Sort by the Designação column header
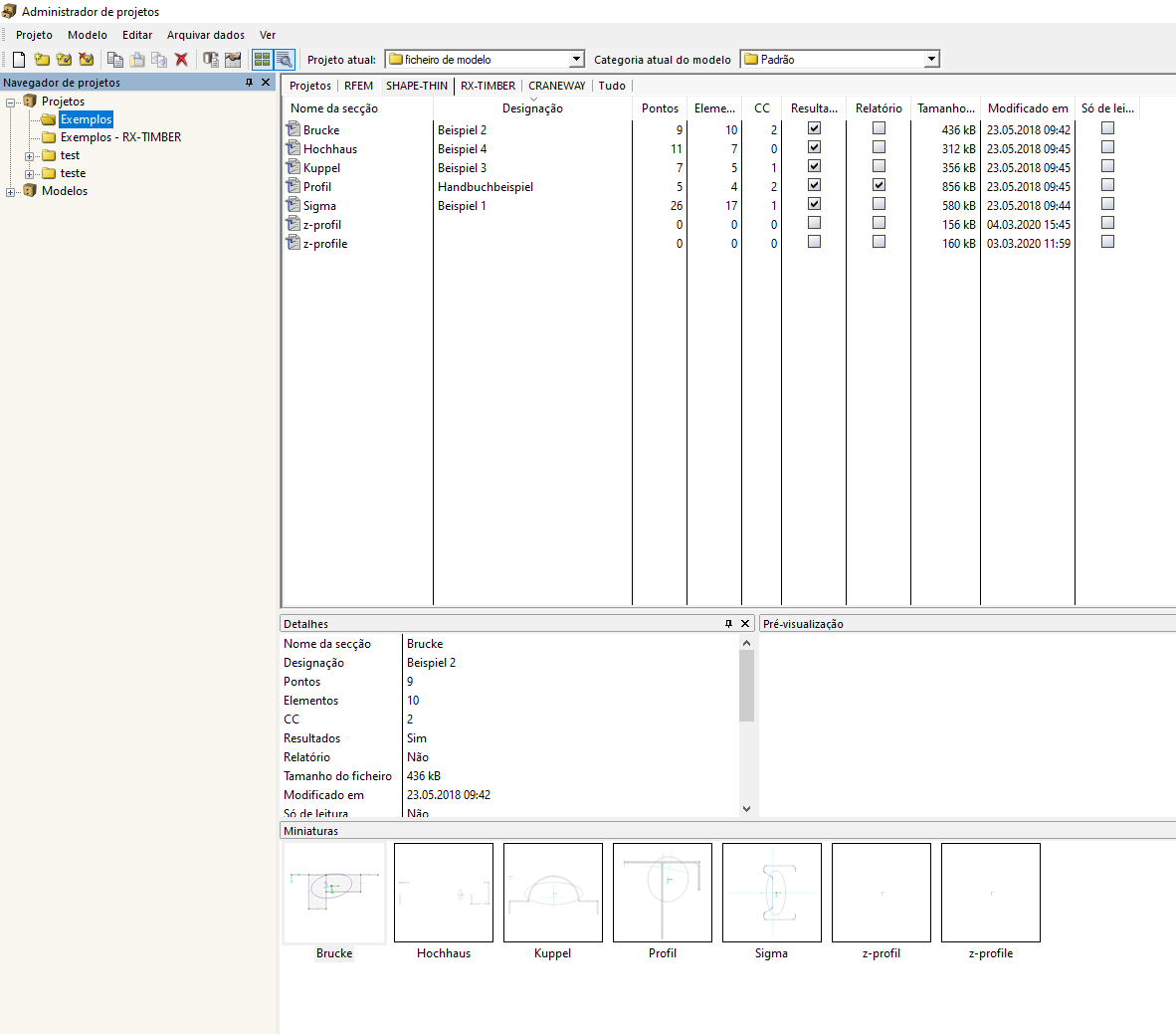Image resolution: width=1176 pixels, height=1034 pixels. (532, 108)
